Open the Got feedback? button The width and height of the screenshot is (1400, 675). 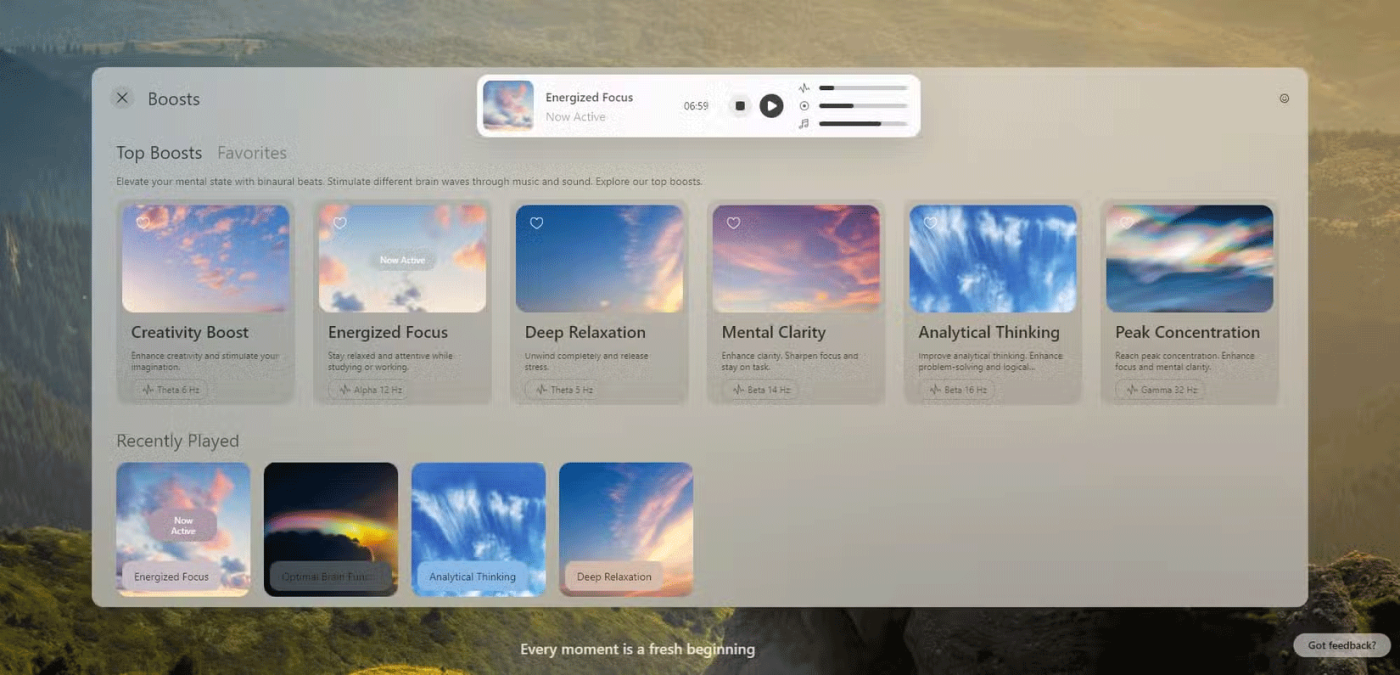[1341, 645]
